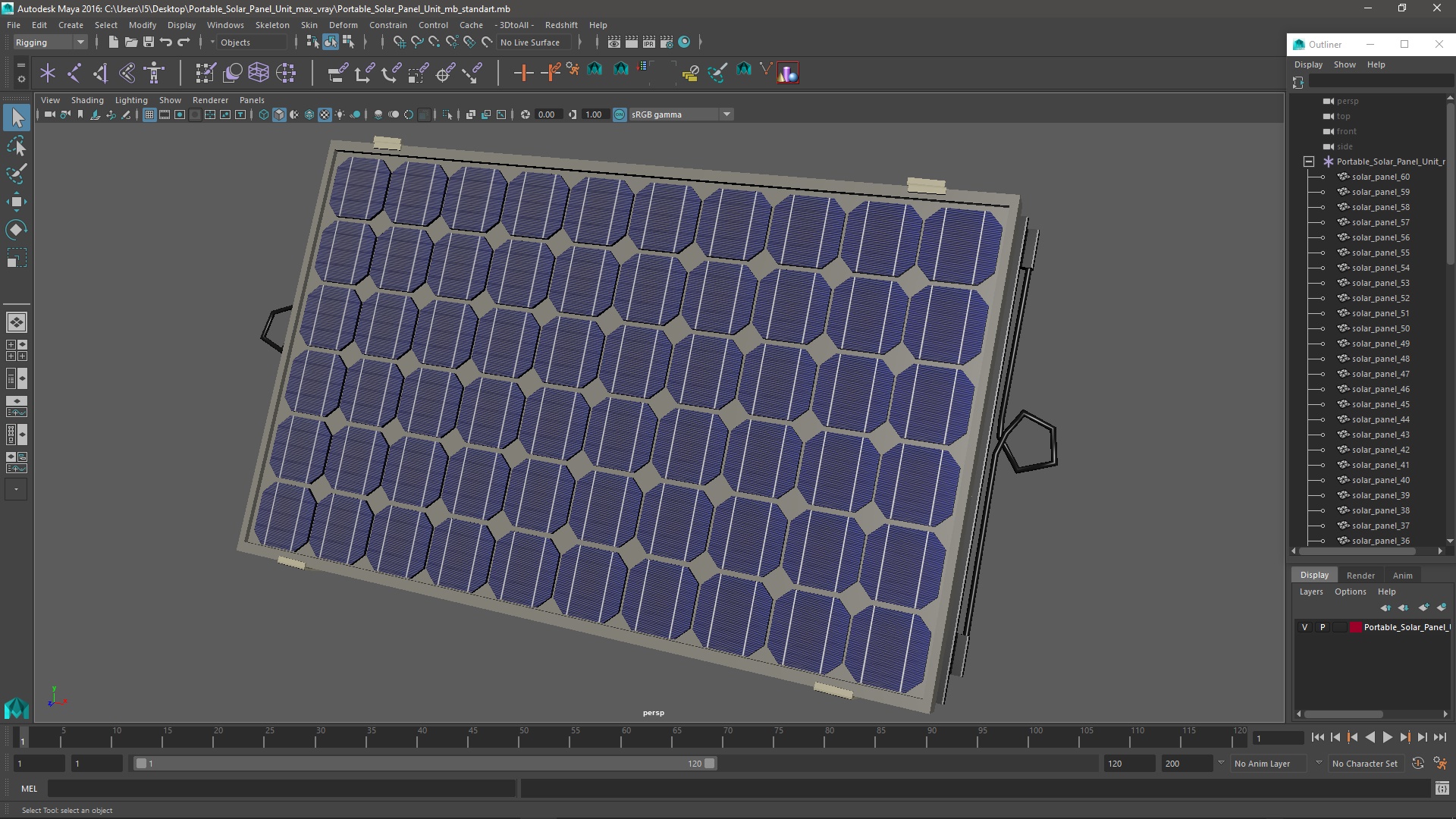Select the Rotate tool
Image resolution: width=1456 pixels, height=819 pixels.
tap(16, 229)
